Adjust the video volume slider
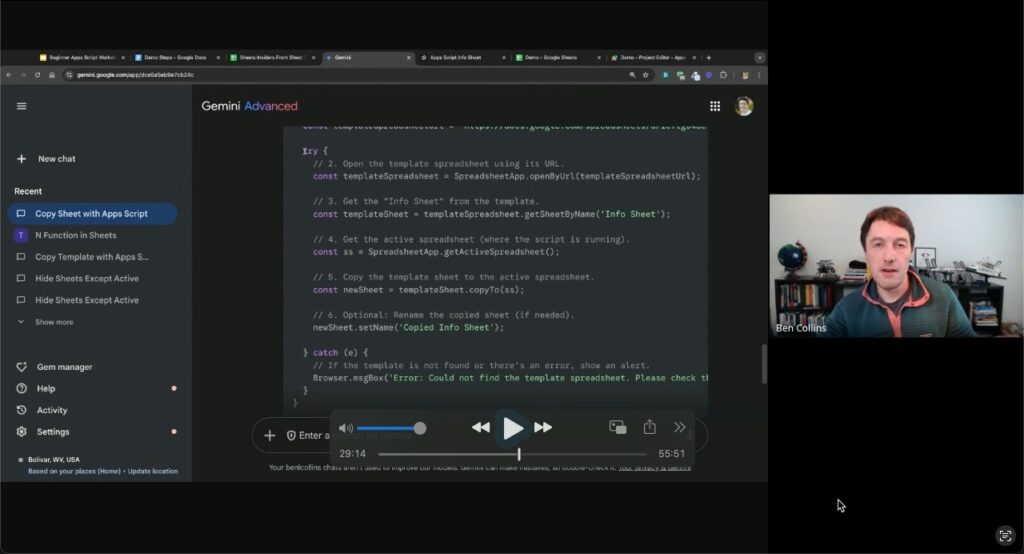Screen dimensions: 1024x554 (x=391, y=429)
